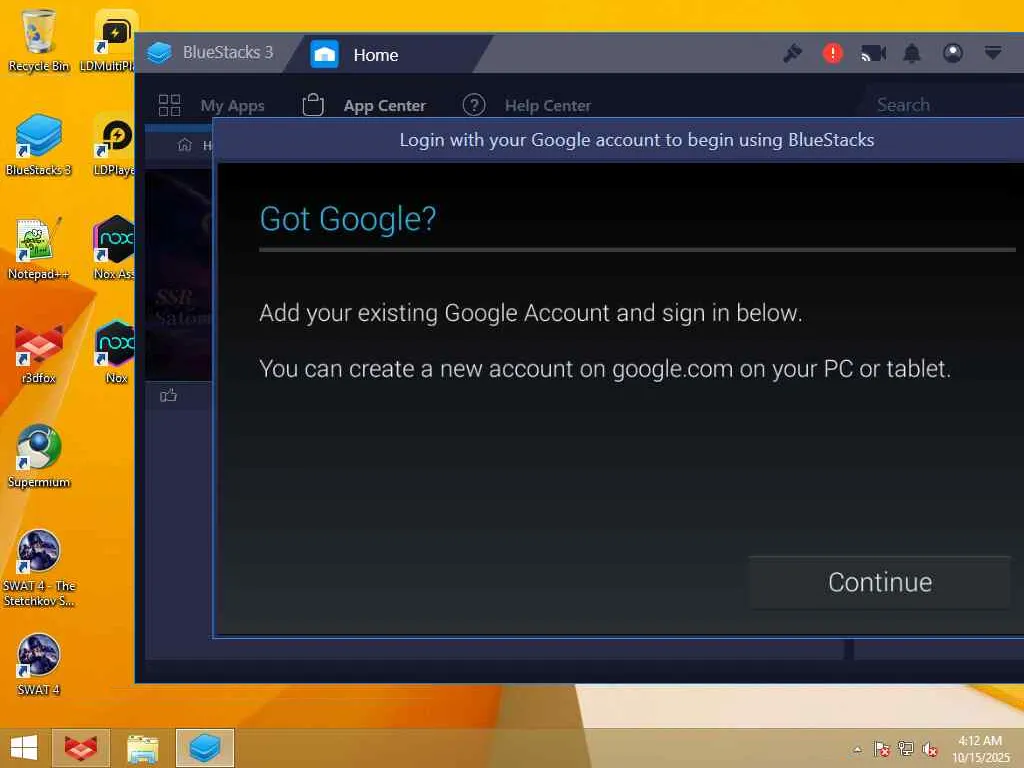Image resolution: width=1024 pixels, height=768 pixels.
Task: Click the 'Got Google?' heading text
Action: 347,219
